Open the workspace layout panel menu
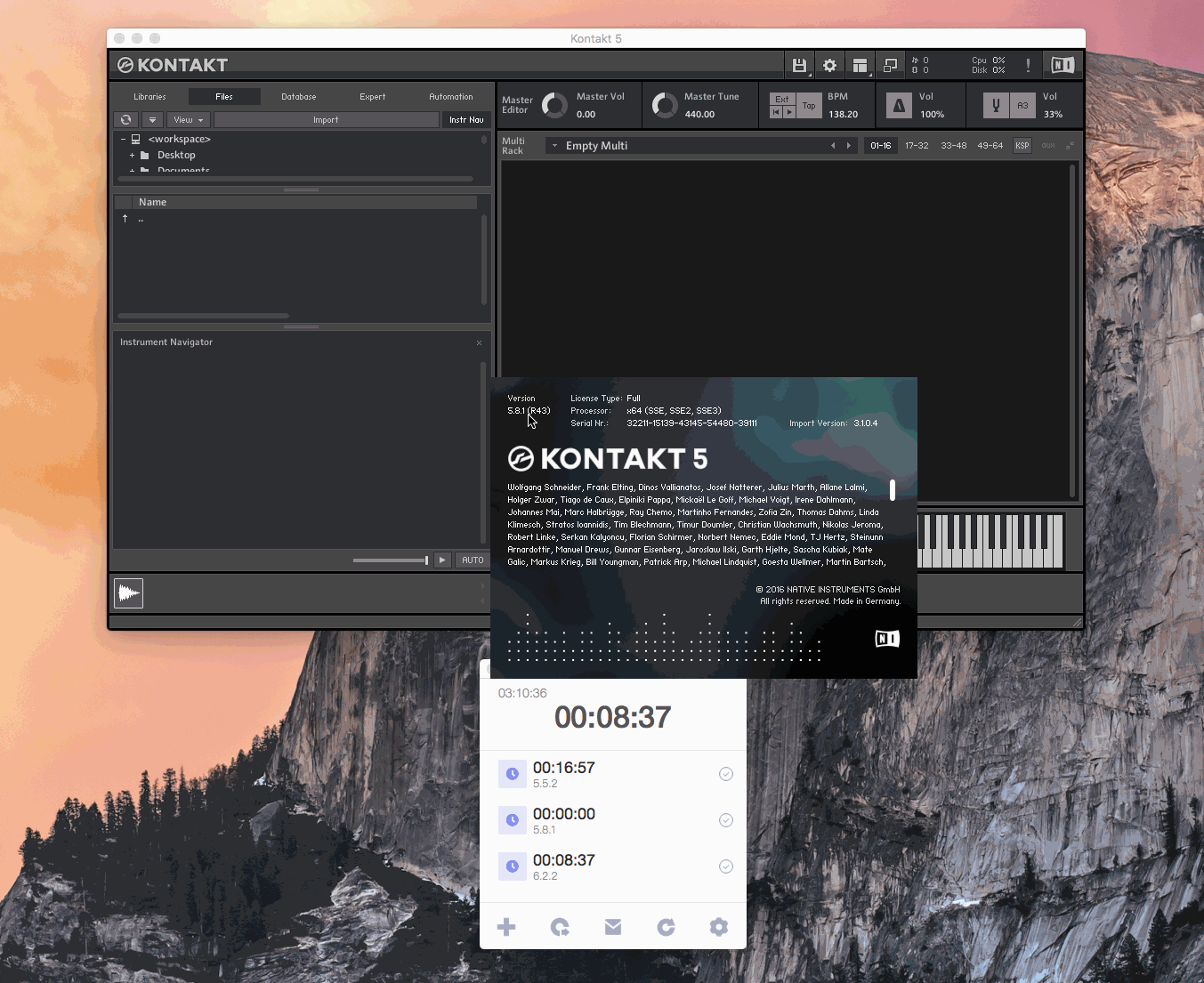1204x983 pixels. [x=860, y=65]
